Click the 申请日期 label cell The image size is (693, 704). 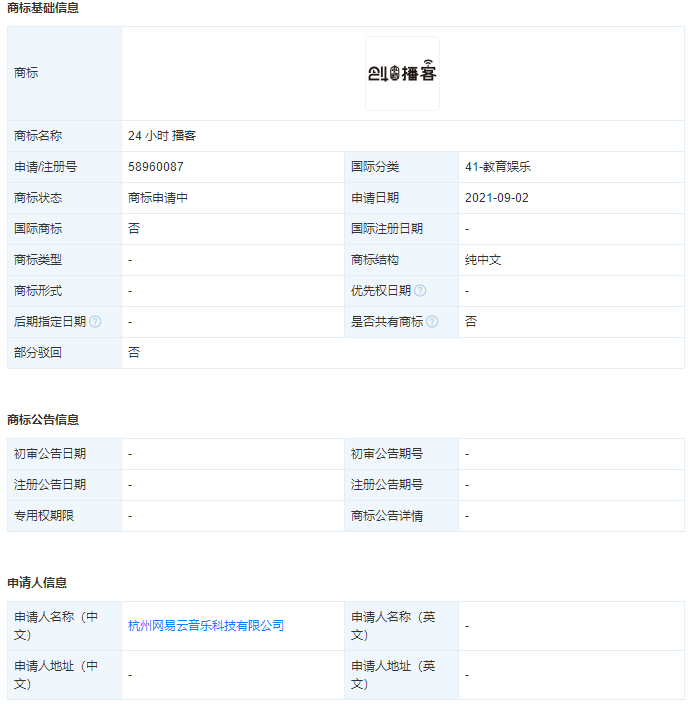(402, 198)
